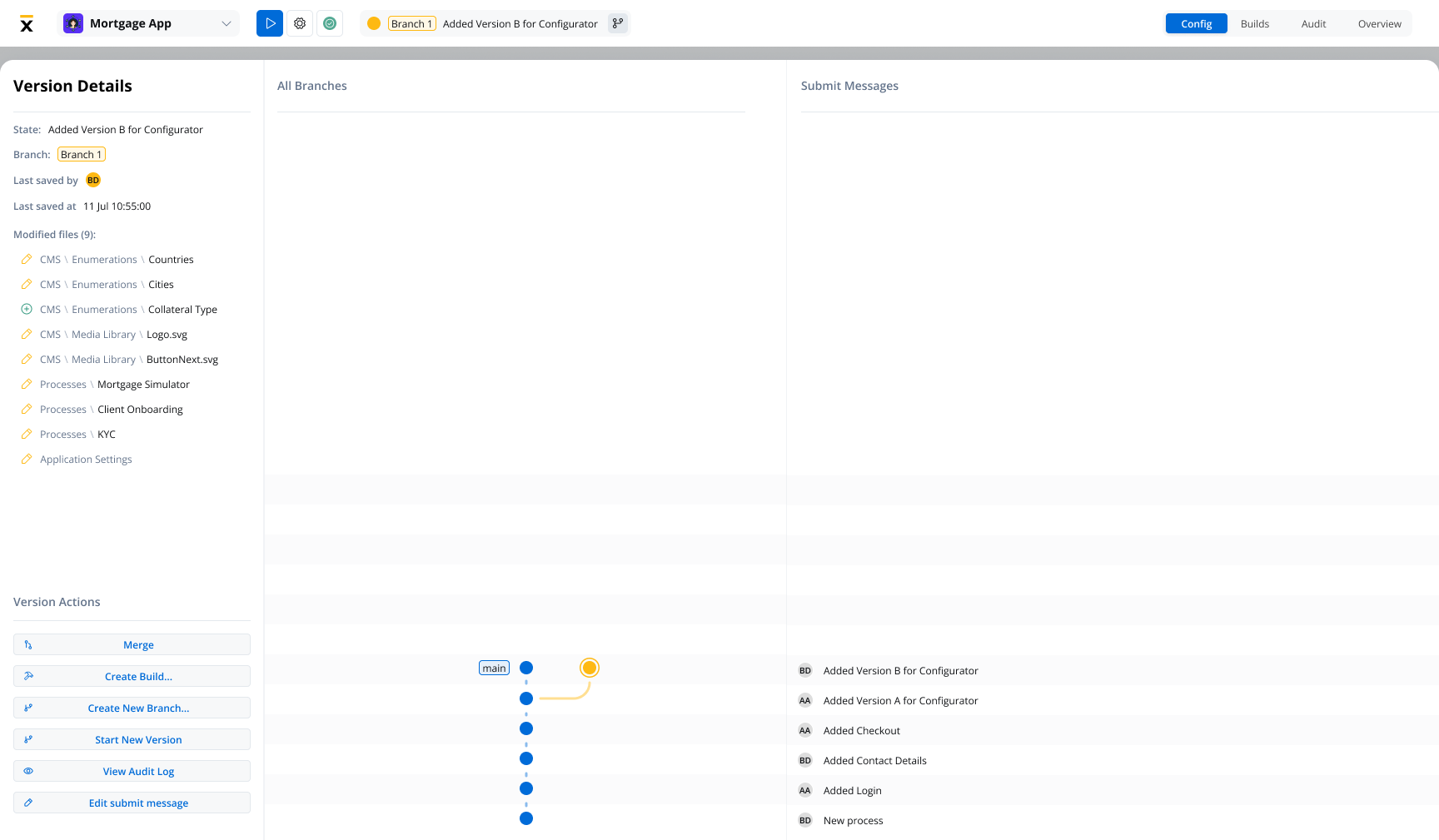This screenshot has height=840, width=1439.
Task: Click pencil icon beside KYC
Action: [27, 434]
